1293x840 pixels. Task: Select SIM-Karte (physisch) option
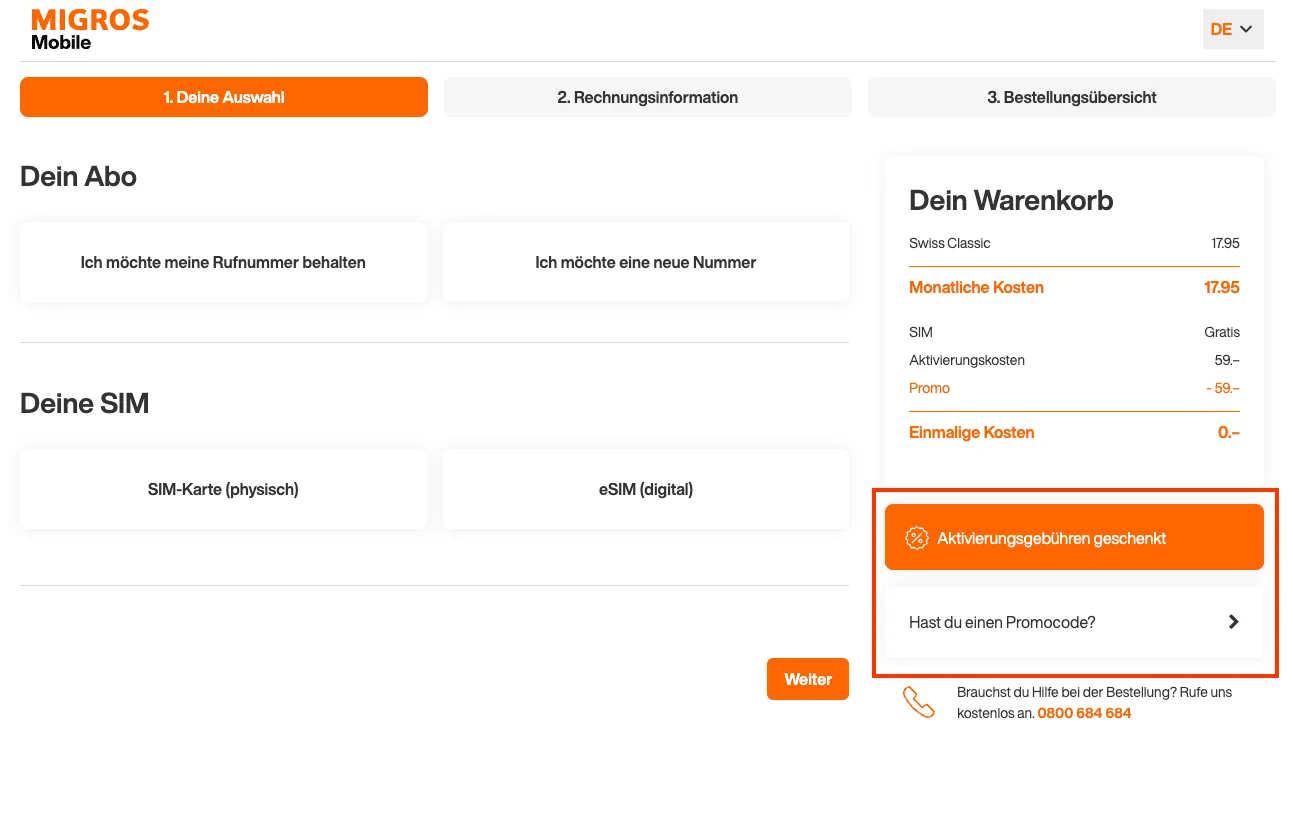click(223, 489)
